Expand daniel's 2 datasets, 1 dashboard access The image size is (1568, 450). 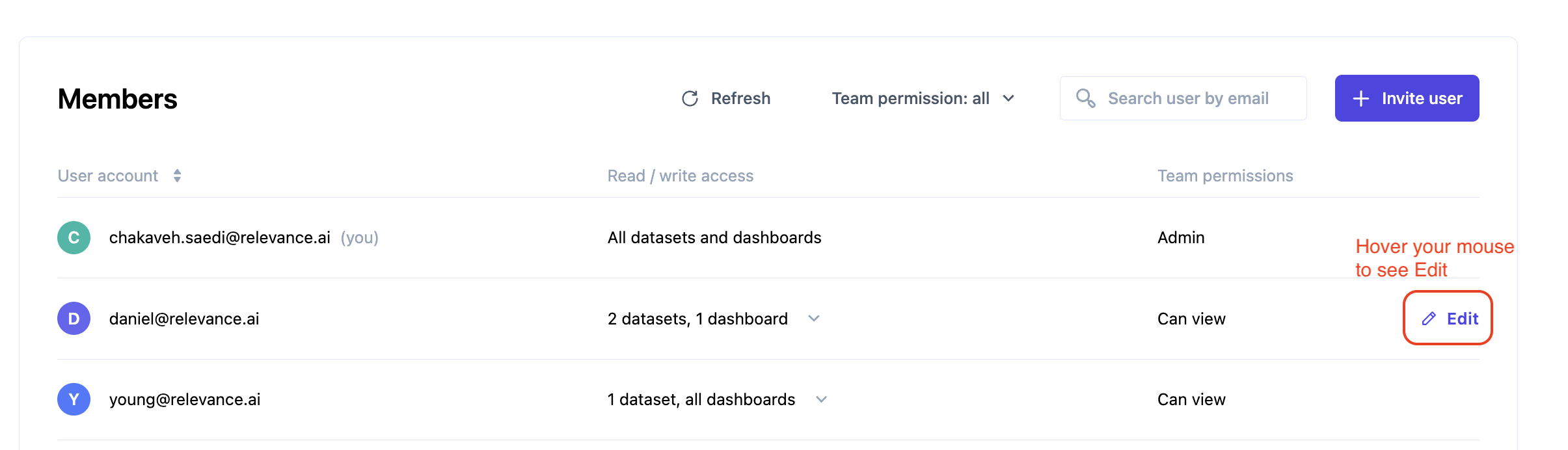(813, 319)
